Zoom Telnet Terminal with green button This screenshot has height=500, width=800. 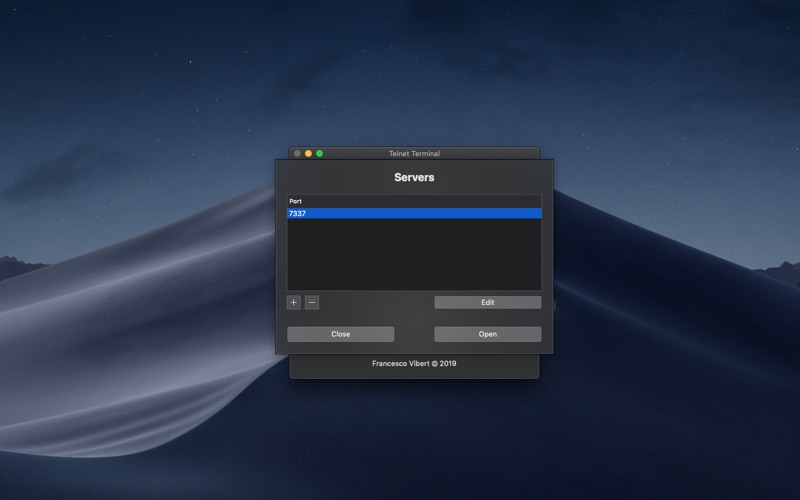click(319, 153)
